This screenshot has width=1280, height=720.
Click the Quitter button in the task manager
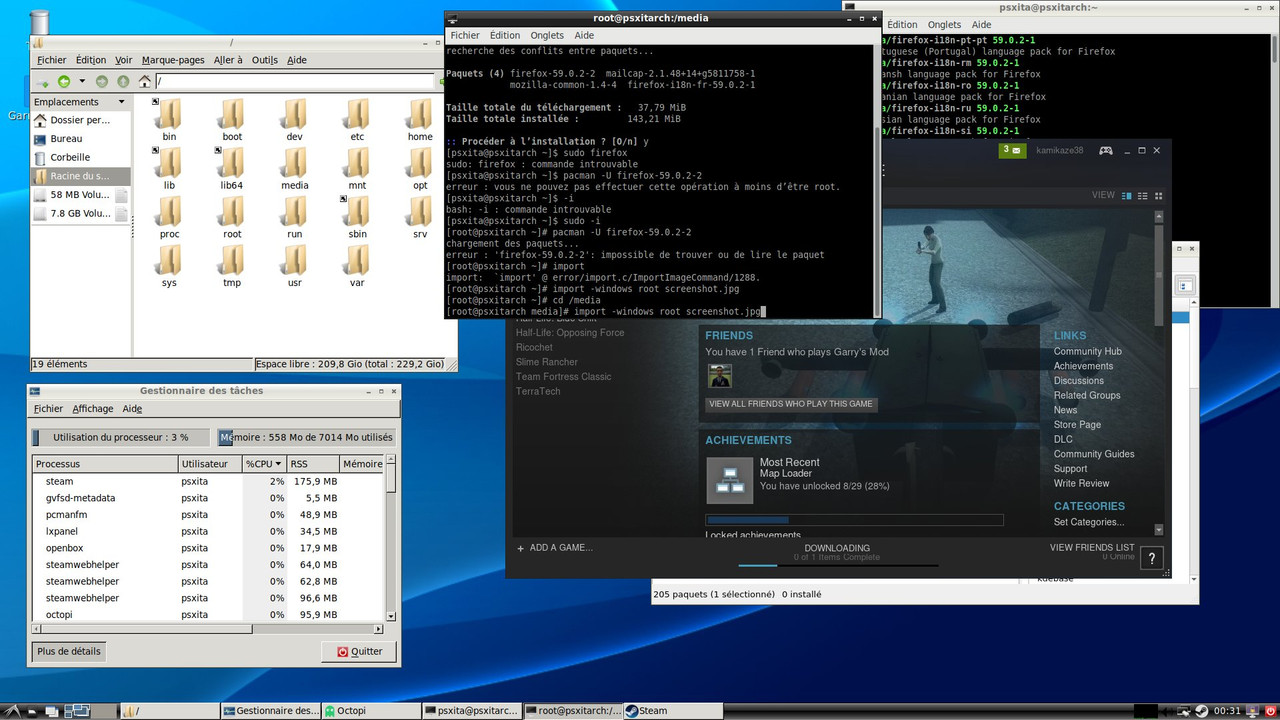(x=358, y=651)
